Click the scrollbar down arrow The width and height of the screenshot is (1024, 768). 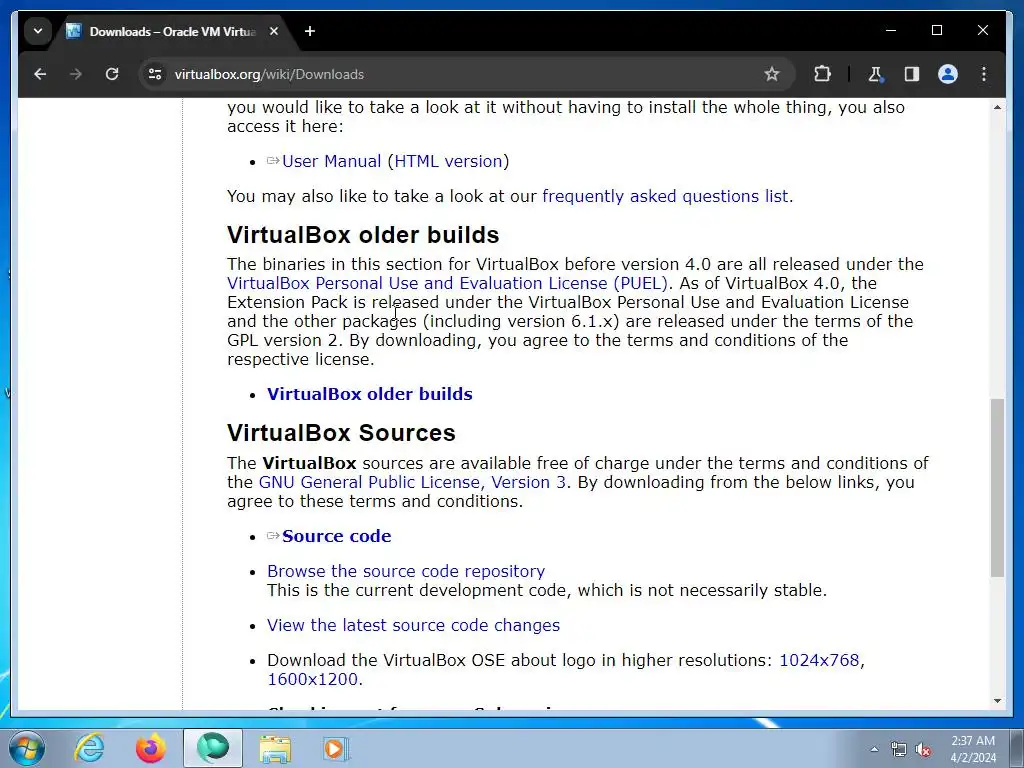997,701
